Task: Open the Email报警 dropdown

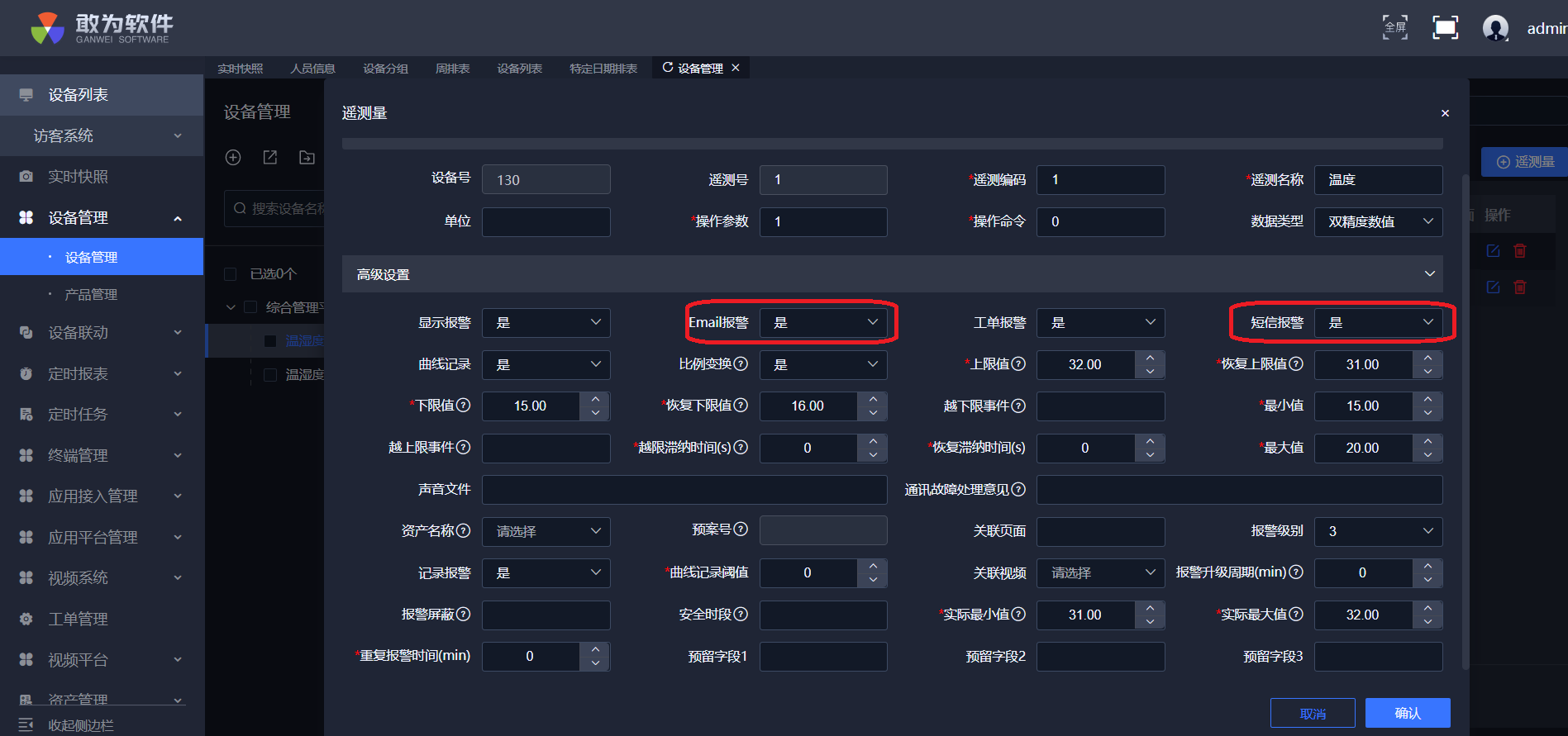Action: point(823,323)
